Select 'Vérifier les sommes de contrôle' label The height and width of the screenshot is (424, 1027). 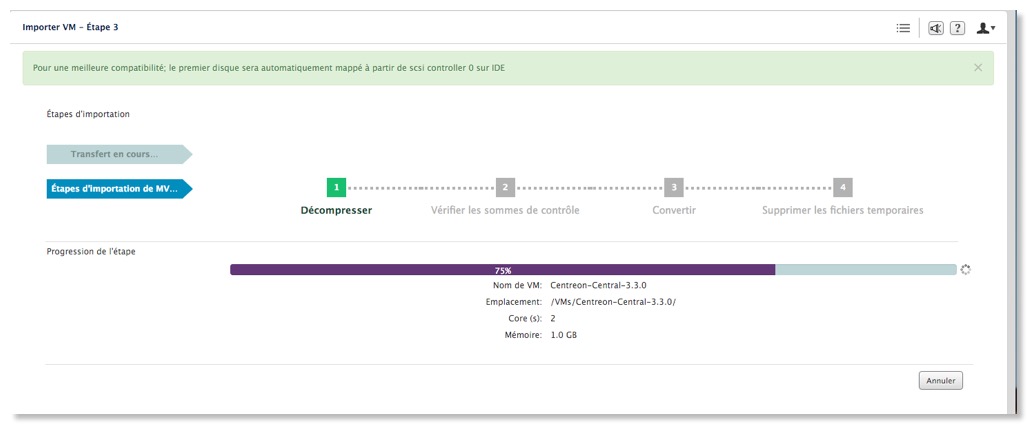(x=505, y=210)
